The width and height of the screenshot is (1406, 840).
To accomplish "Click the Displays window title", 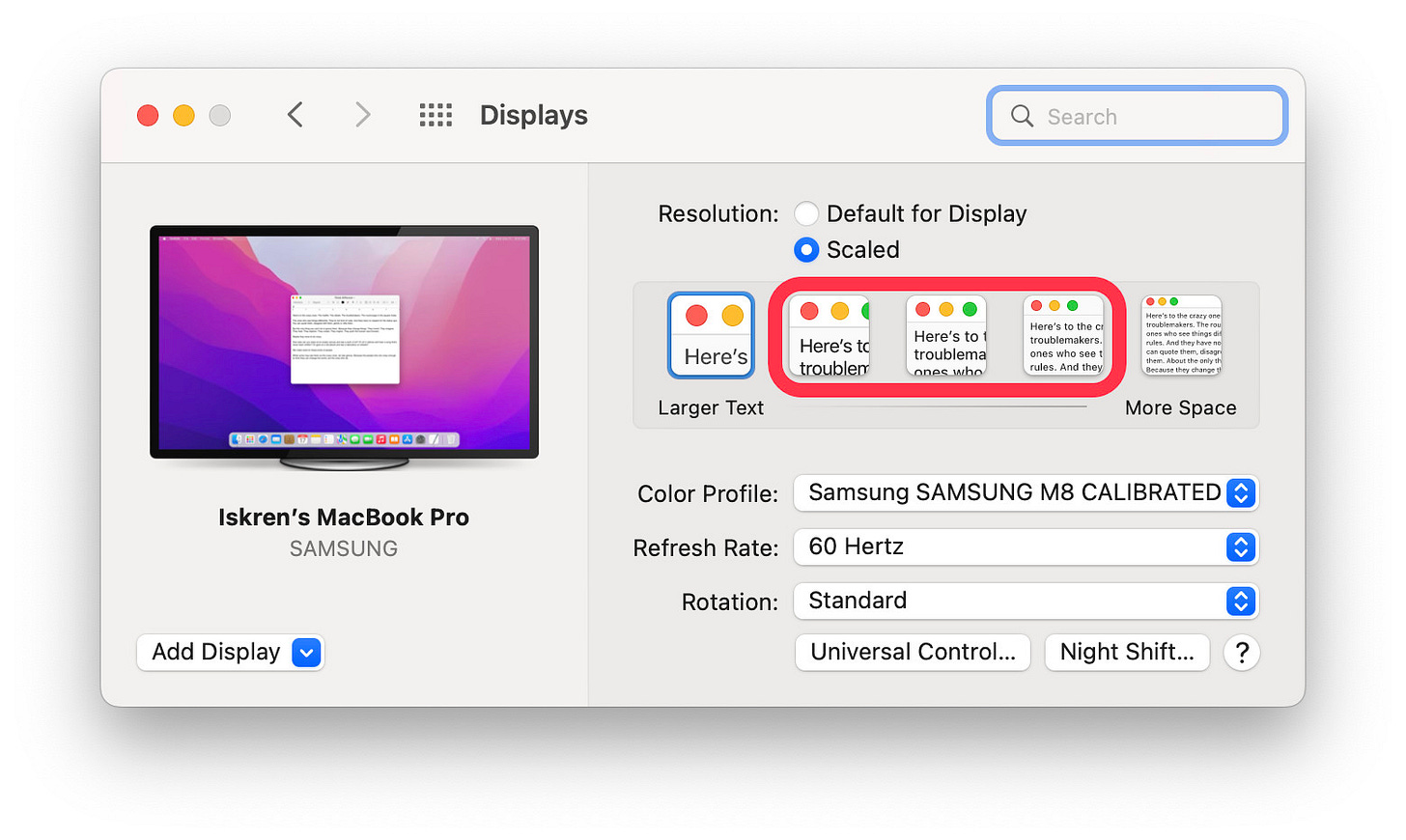I will click(534, 115).
